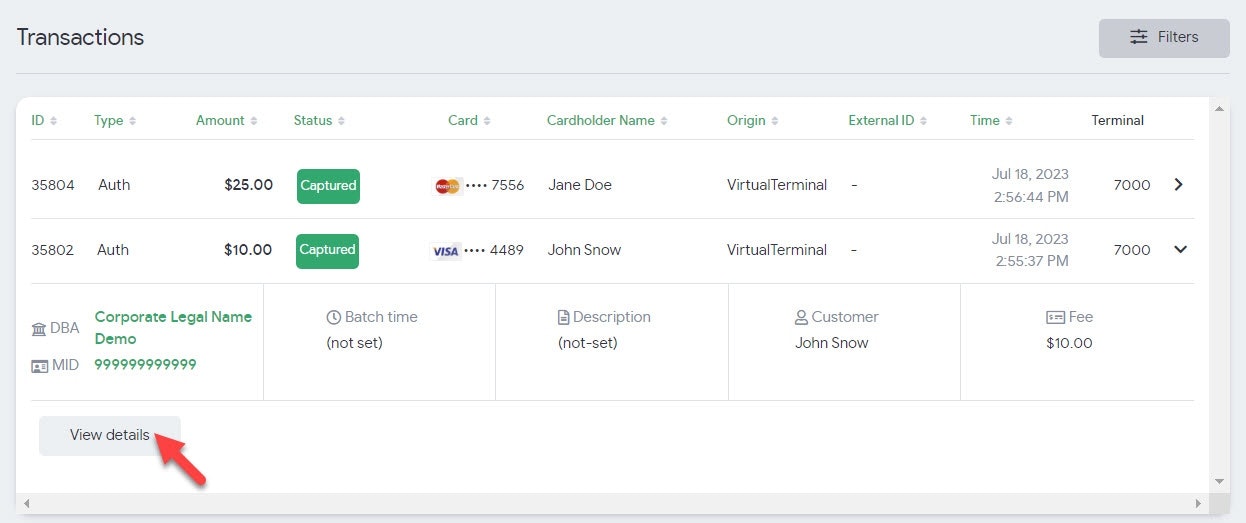The height and width of the screenshot is (523, 1246).
Task: Click the Visa card icon
Action: pos(446,251)
